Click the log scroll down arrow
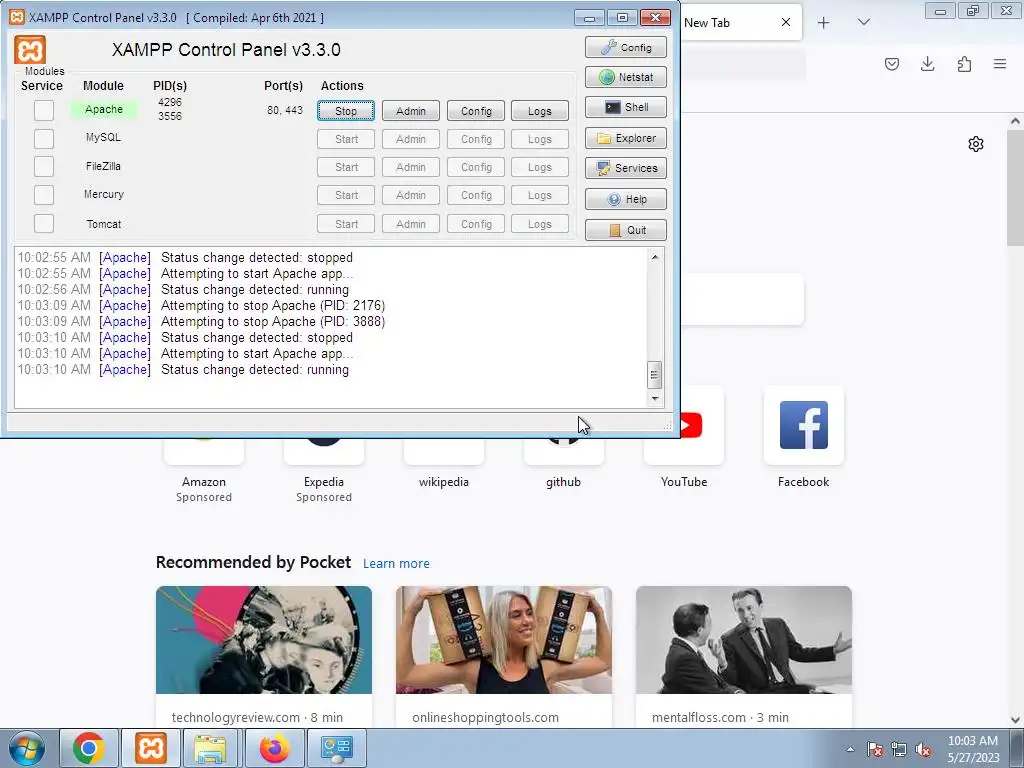The image size is (1024, 768). (x=654, y=398)
